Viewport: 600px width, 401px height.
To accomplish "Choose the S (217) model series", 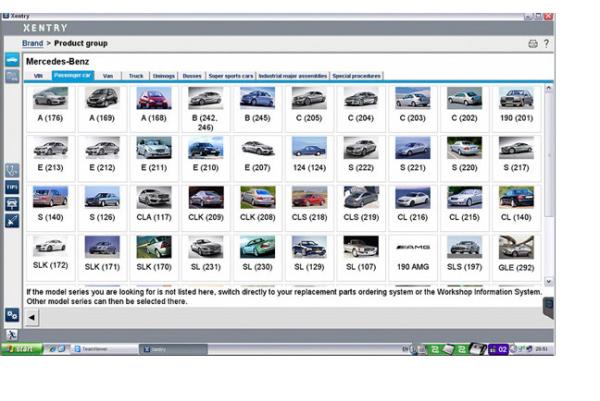I will [516, 158].
